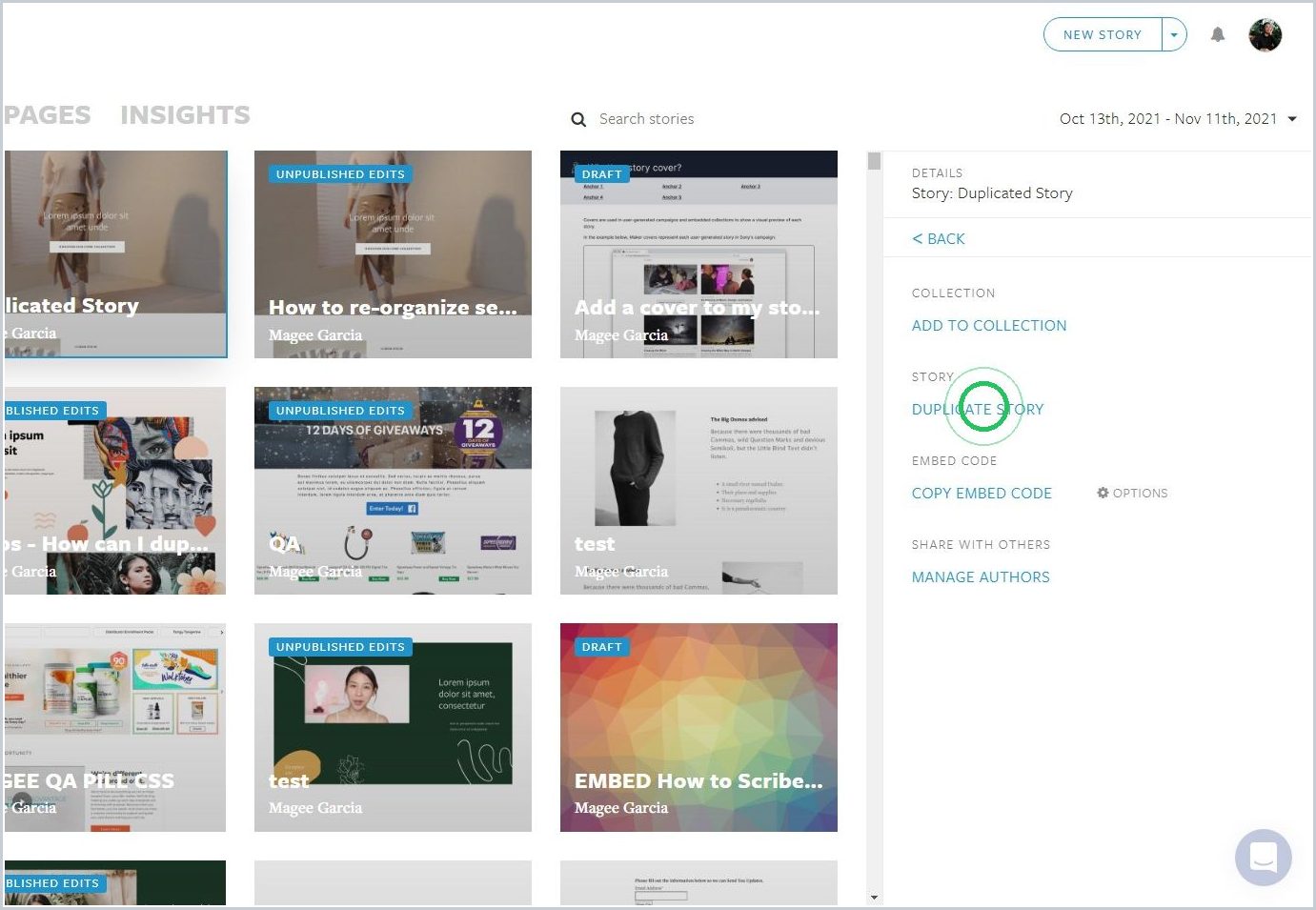1316x910 pixels.
Task: Open the date range dropdown
Action: [1179, 119]
